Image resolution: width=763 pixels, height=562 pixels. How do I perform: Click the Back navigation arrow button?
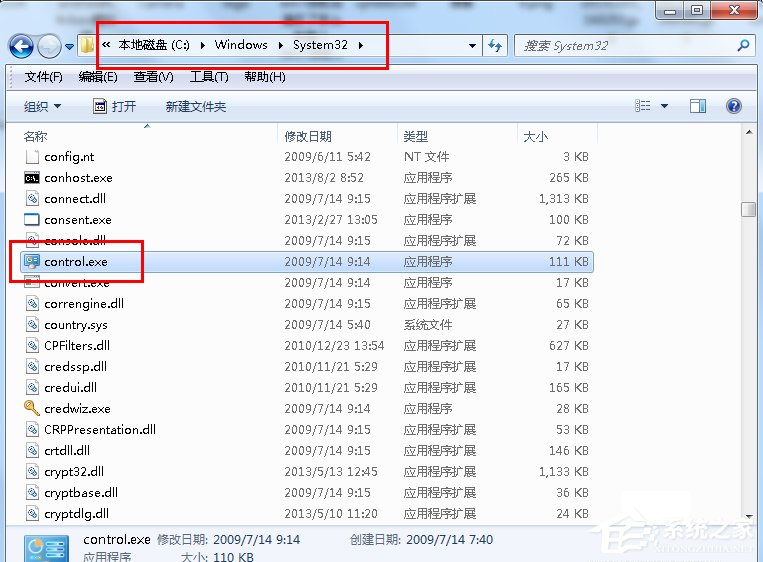(21, 46)
